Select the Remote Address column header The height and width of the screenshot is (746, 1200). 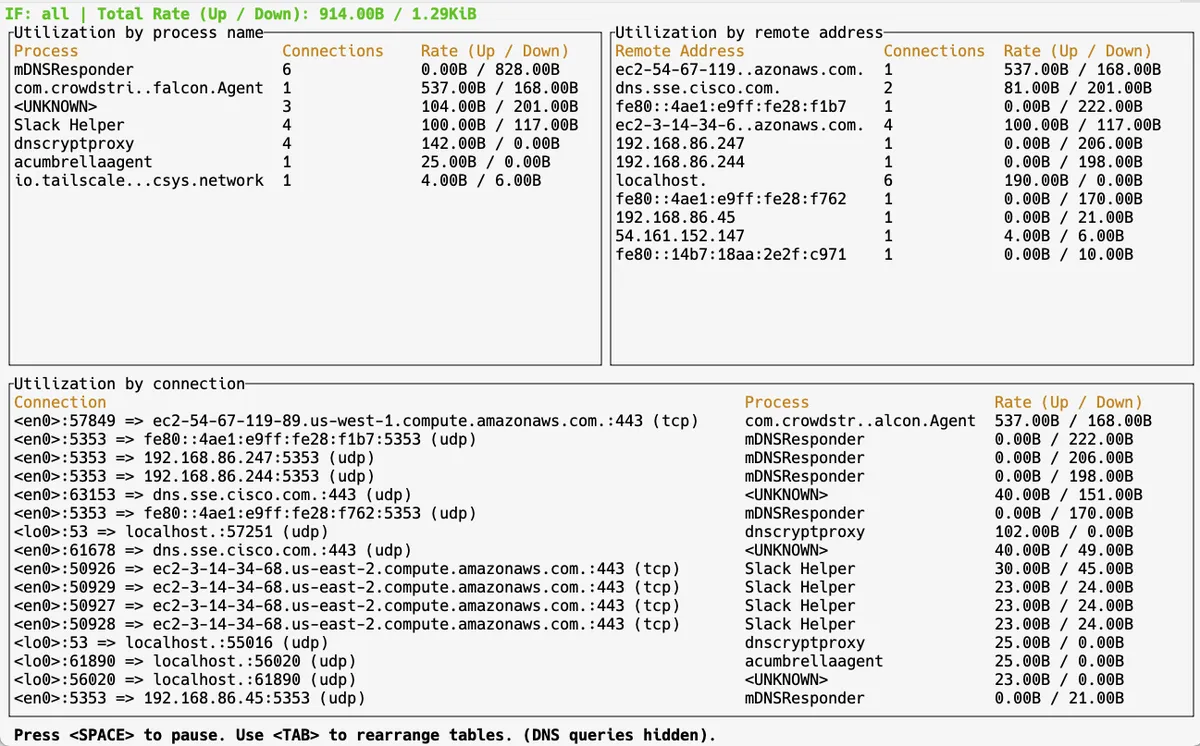click(680, 51)
